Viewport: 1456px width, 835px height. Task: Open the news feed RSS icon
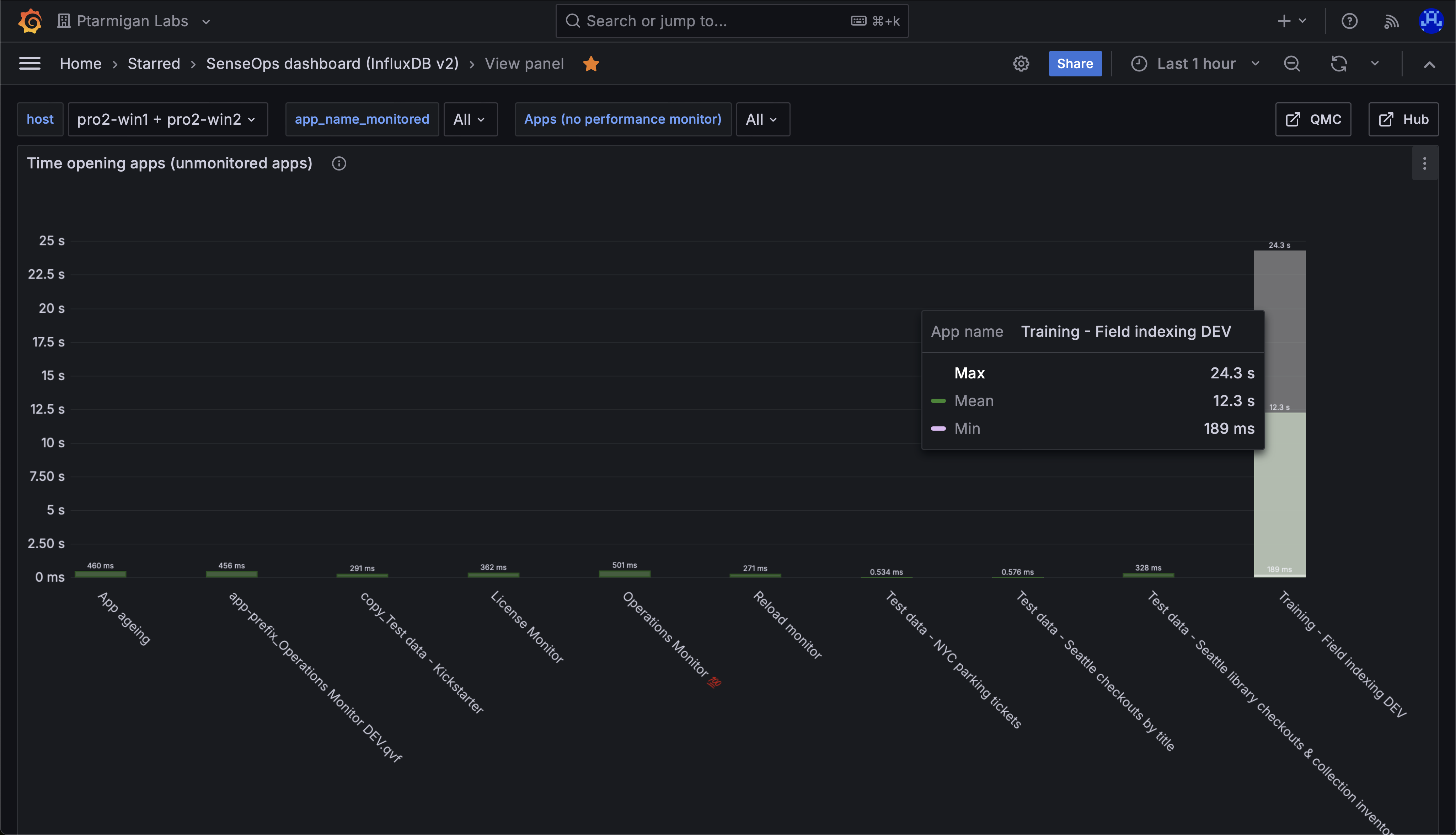1391,21
